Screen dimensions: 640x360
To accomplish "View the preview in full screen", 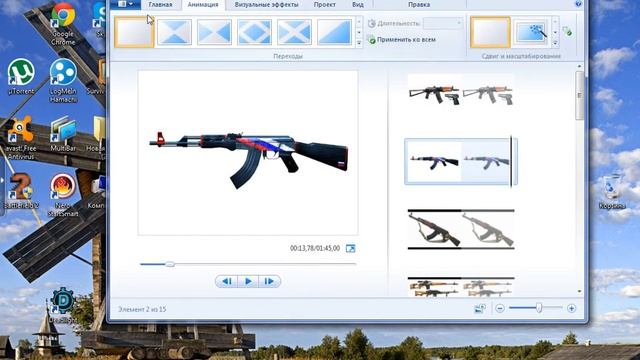I will (350, 248).
